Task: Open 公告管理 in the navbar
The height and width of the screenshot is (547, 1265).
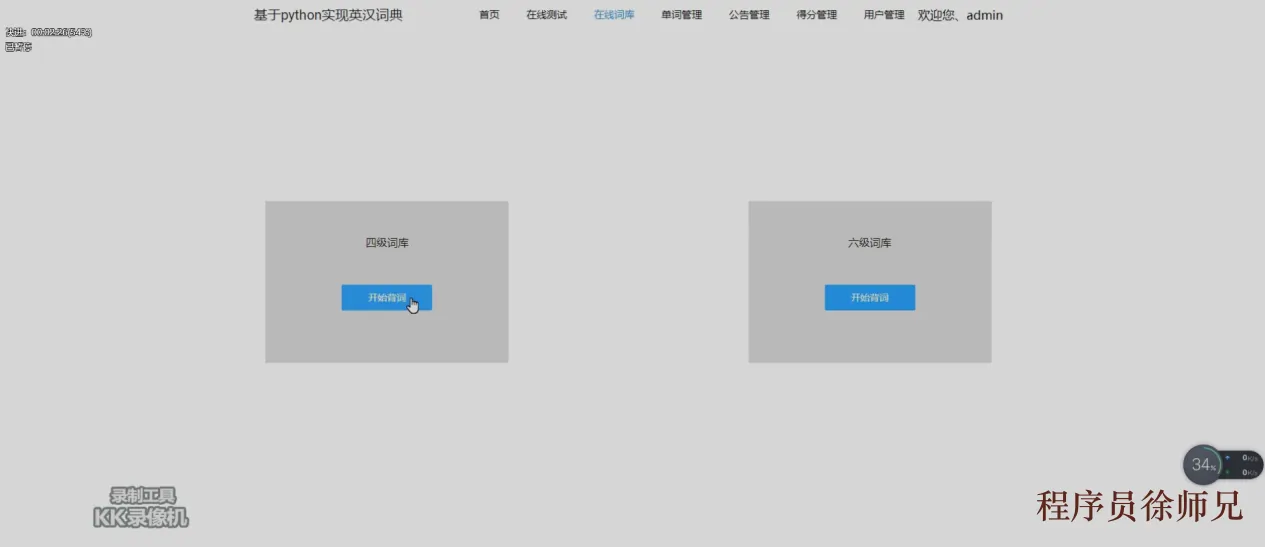Action: [749, 15]
